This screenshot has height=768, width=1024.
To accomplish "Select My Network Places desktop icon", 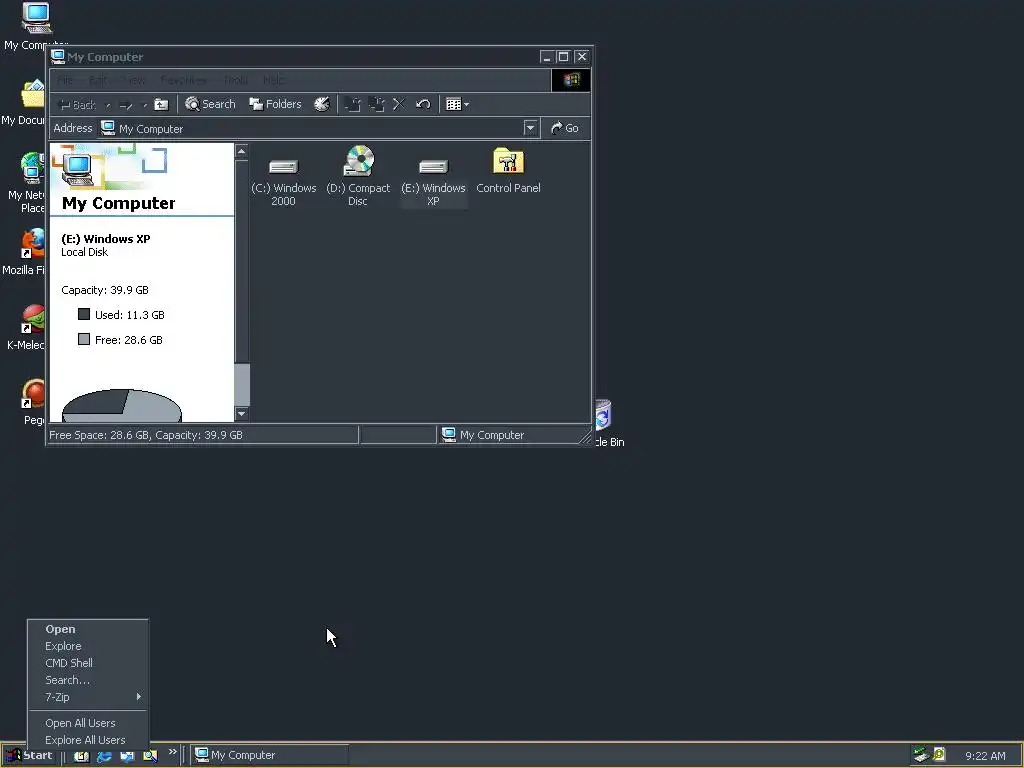I will click(x=25, y=183).
